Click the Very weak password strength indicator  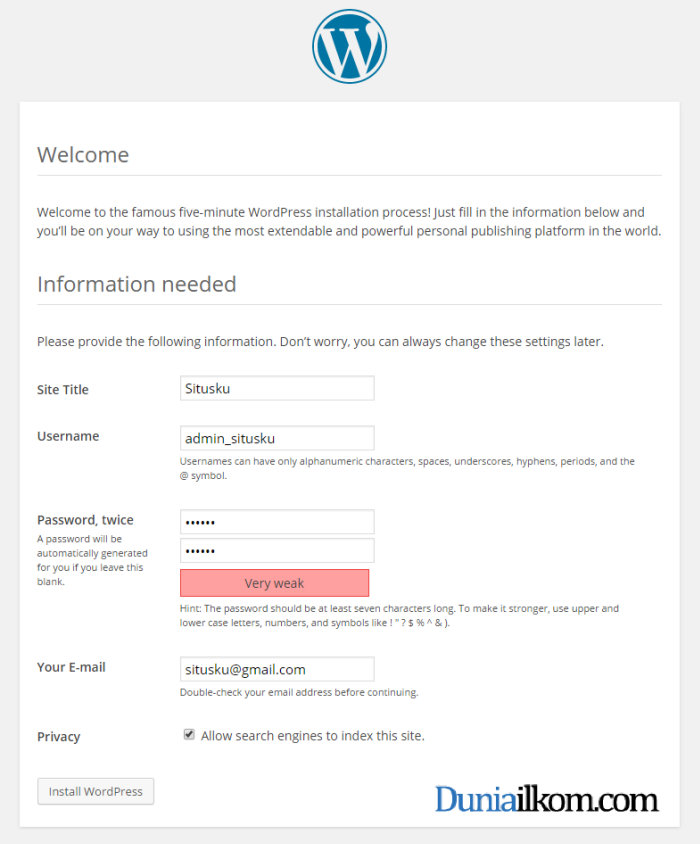pyautogui.click(x=275, y=583)
